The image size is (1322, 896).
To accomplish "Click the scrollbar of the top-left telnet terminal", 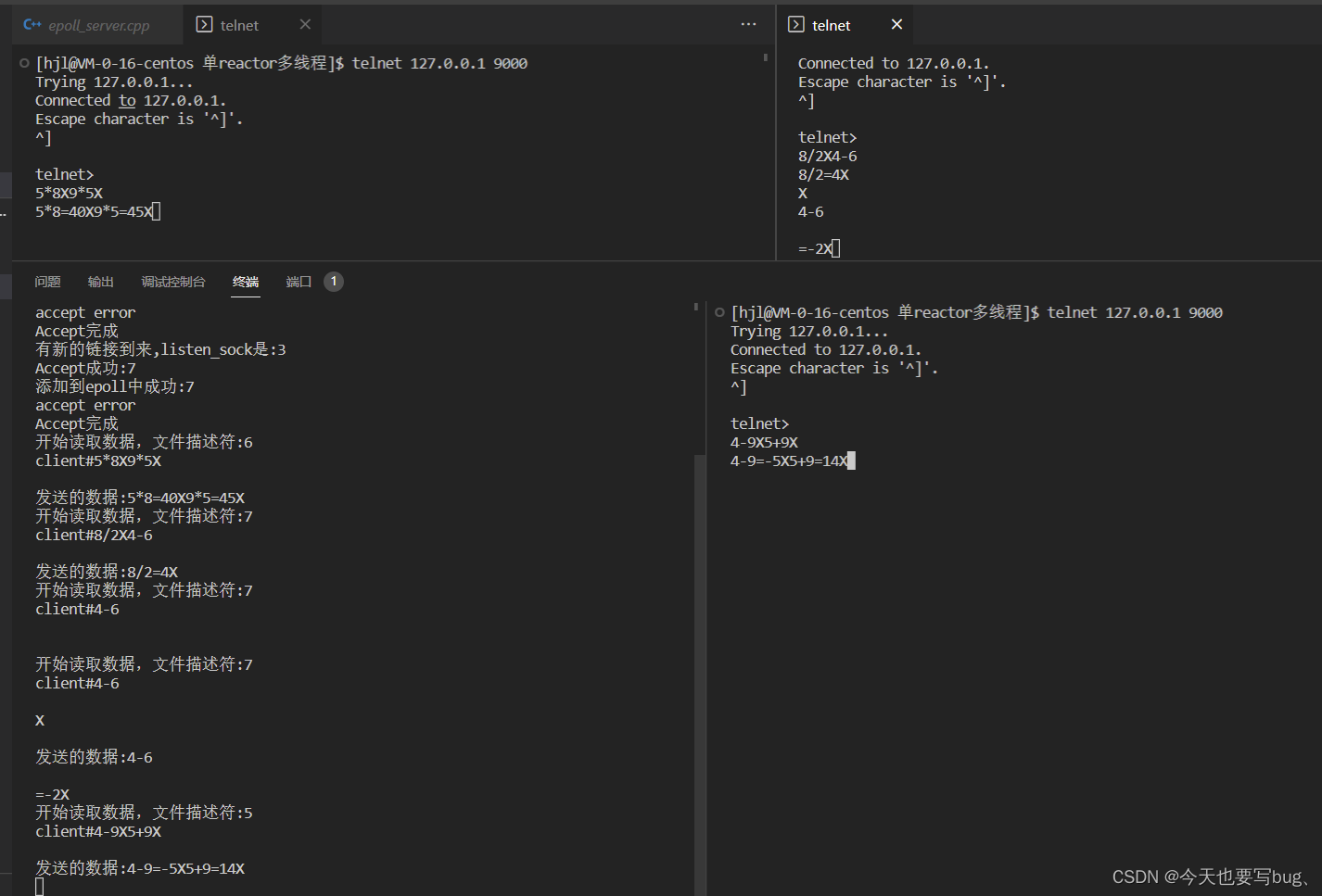I will [766, 57].
